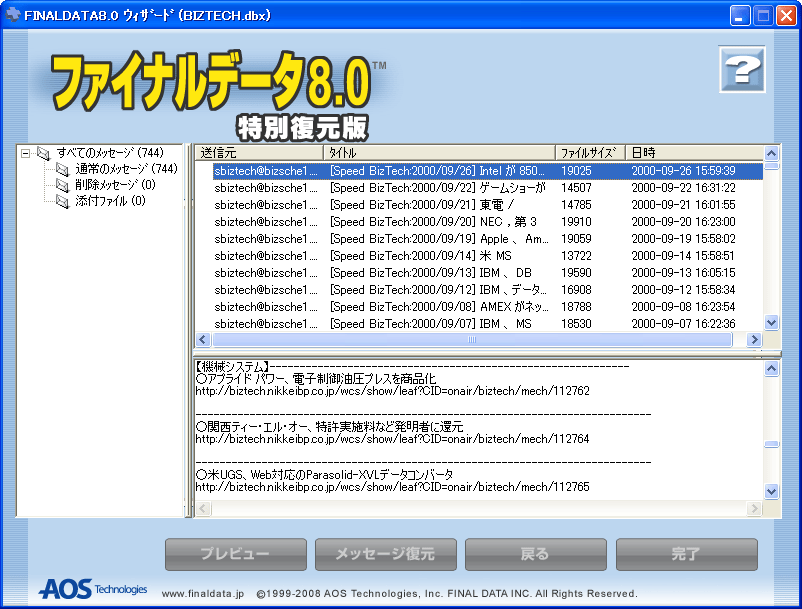Click the mech/112762 URL in preview
The width and height of the screenshot is (802, 609).
click(392, 391)
